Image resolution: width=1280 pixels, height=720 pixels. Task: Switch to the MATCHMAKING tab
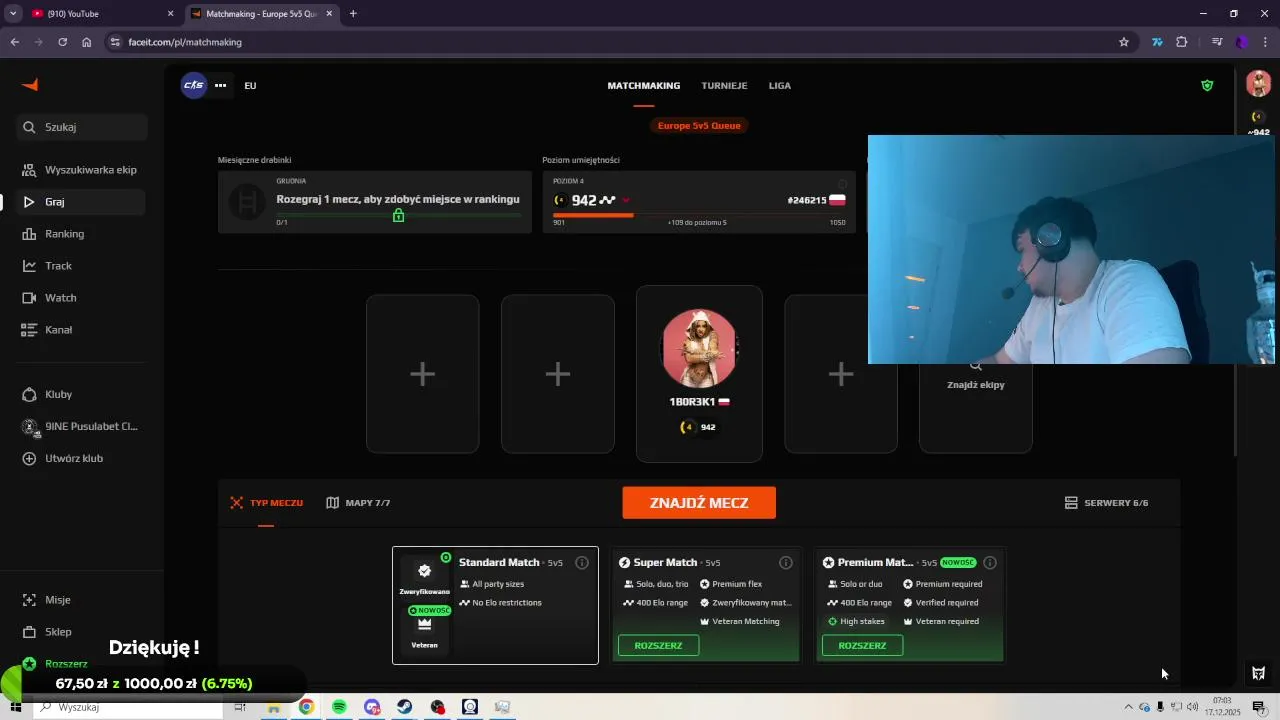644,86
